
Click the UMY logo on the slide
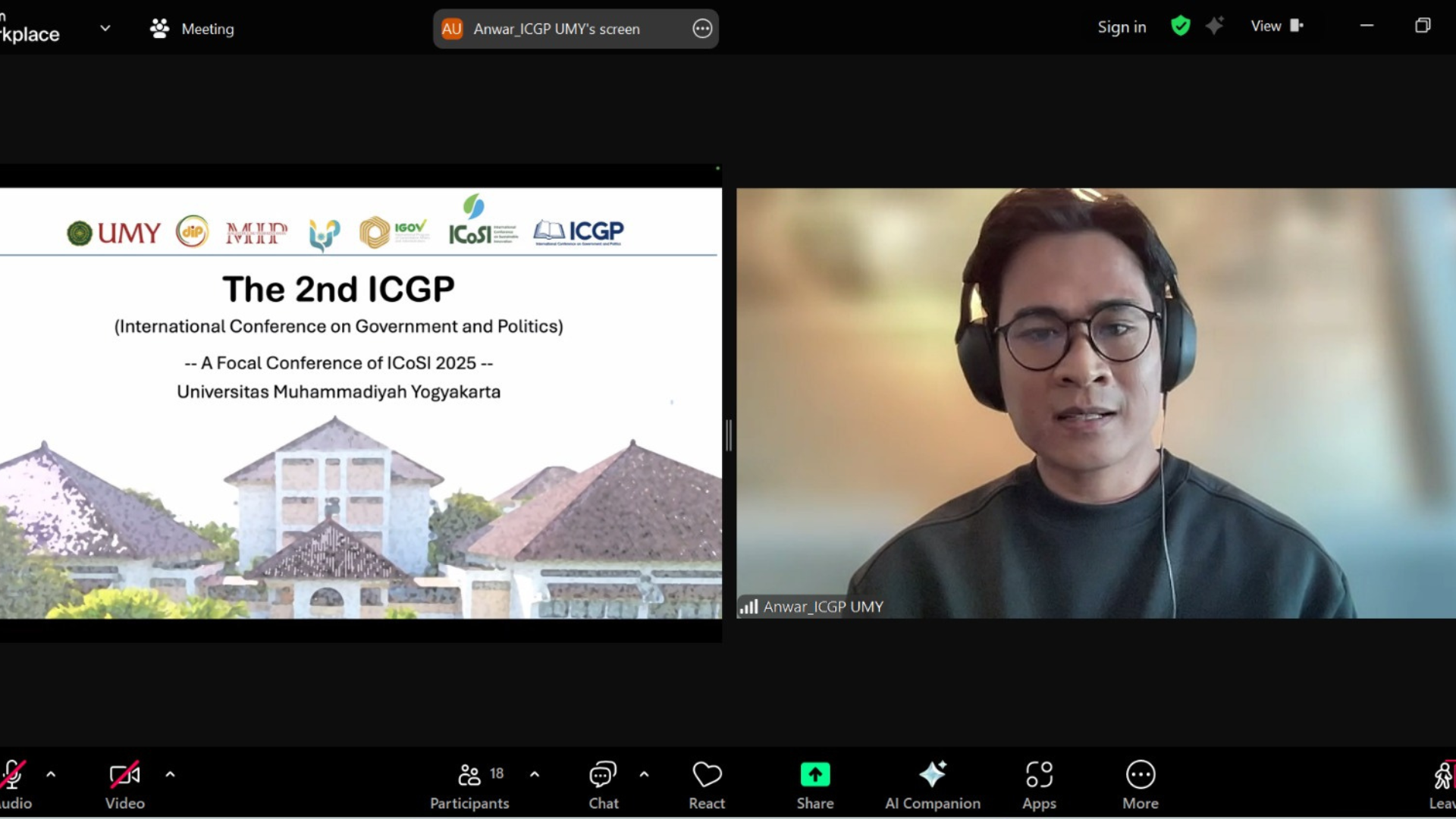tap(115, 233)
